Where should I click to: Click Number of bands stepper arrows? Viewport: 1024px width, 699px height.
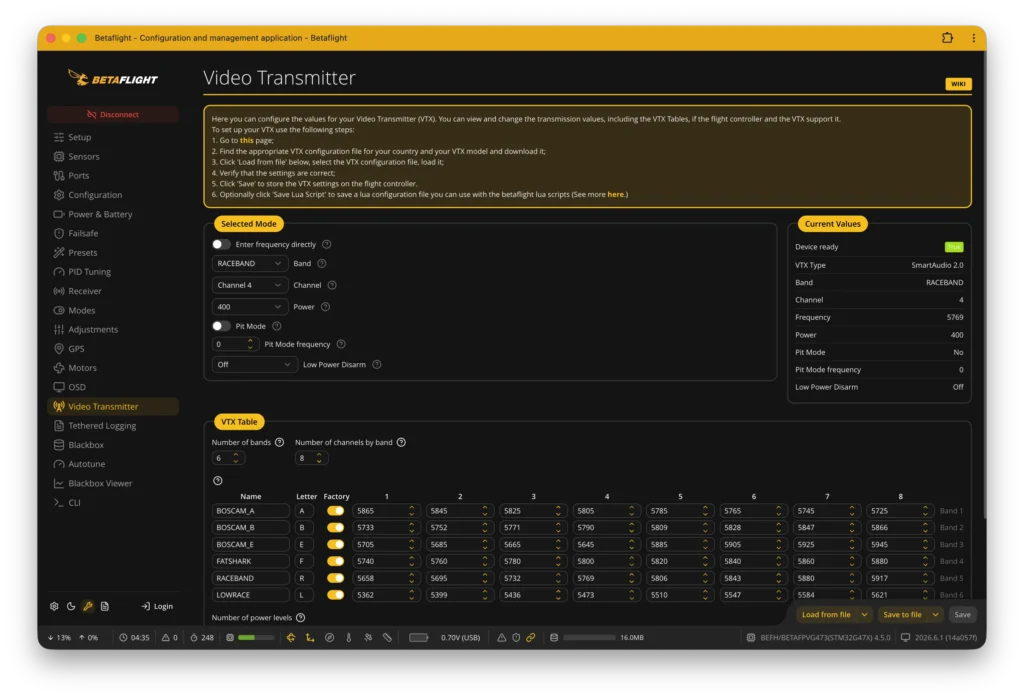pos(236,459)
